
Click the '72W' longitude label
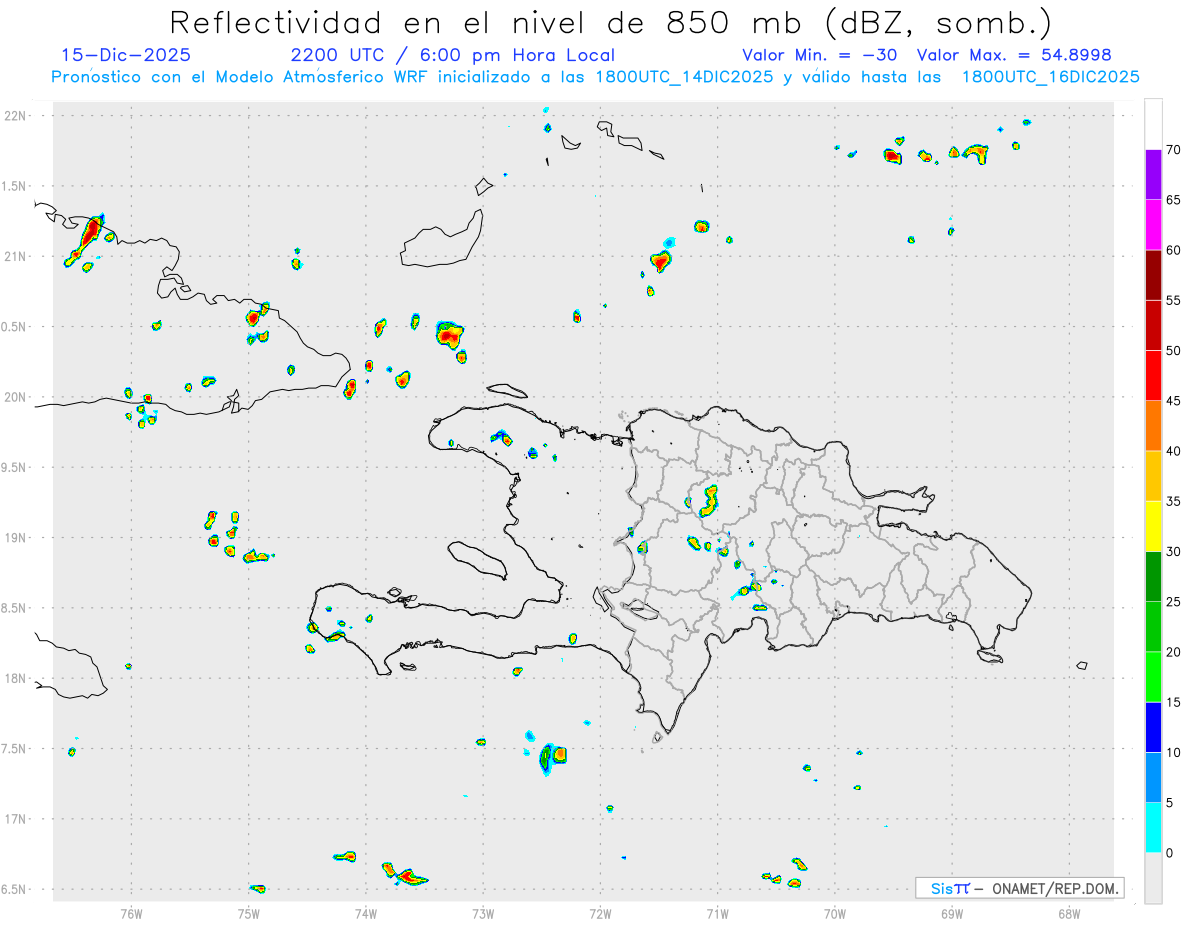click(600, 913)
